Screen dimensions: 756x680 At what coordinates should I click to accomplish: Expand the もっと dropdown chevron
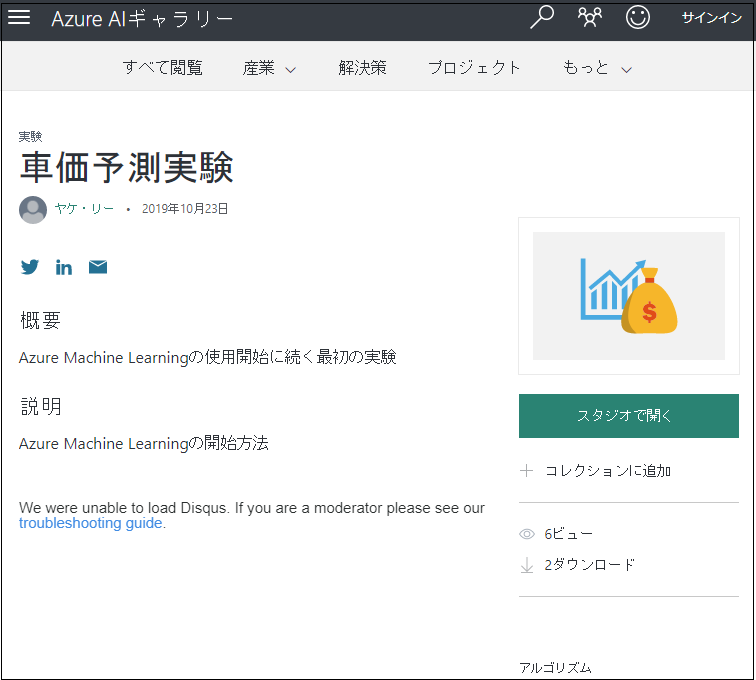(x=626, y=70)
